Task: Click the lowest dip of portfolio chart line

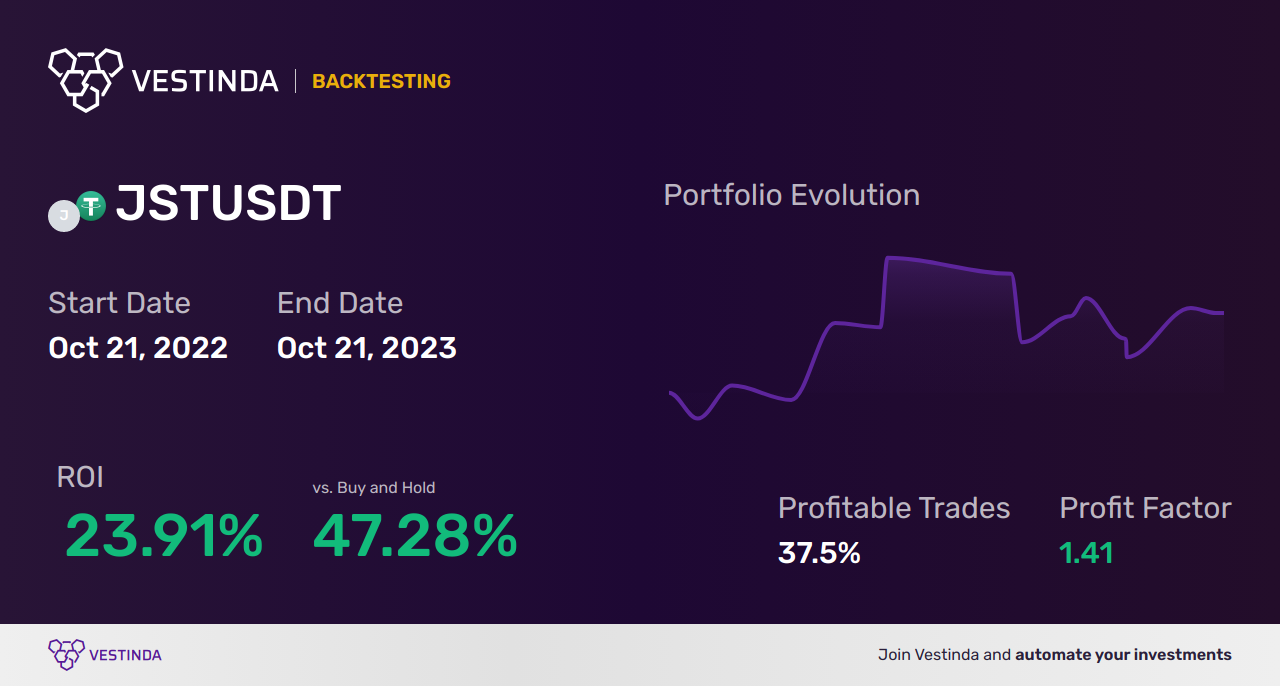Action: (x=697, y=418)
